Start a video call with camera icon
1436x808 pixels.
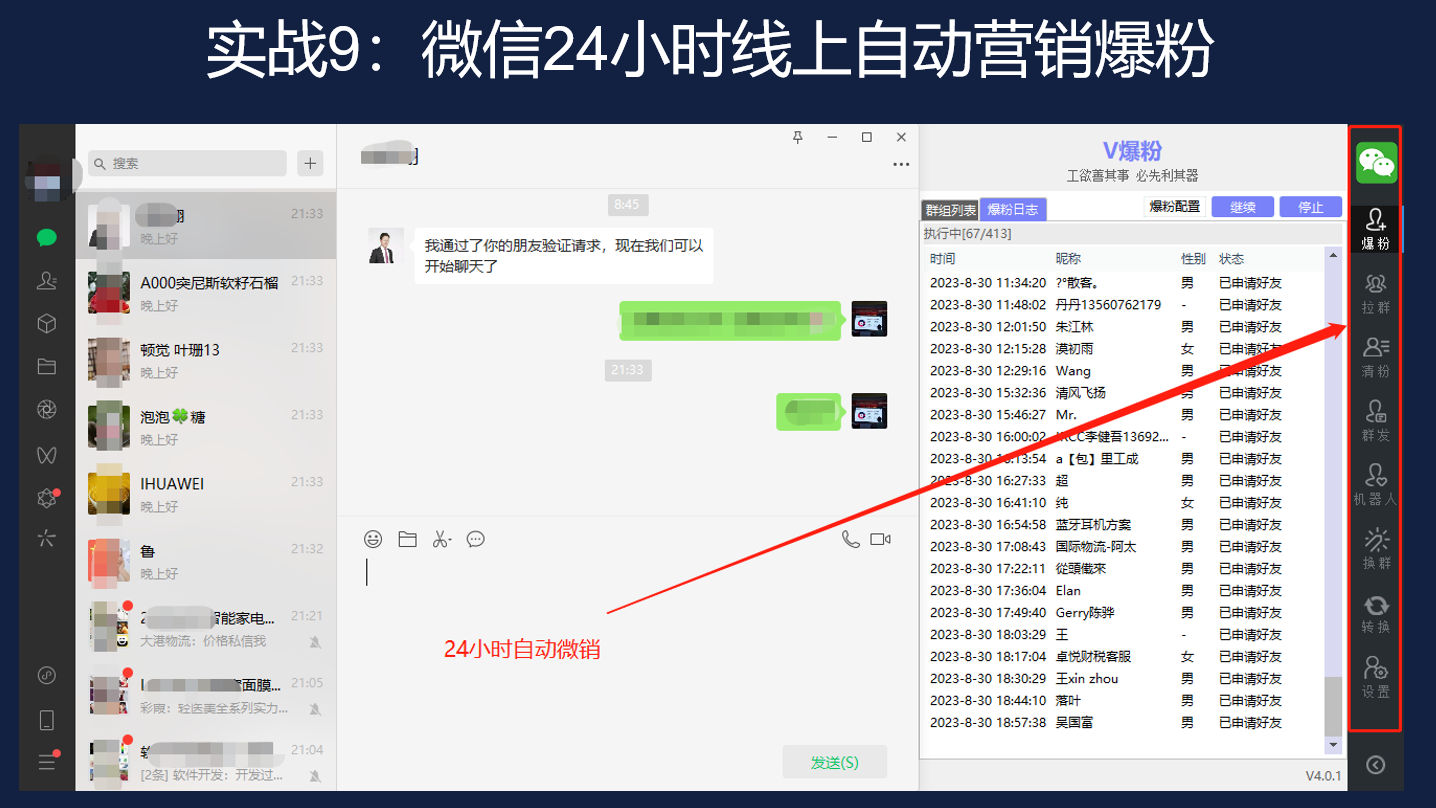pos(880,539)
